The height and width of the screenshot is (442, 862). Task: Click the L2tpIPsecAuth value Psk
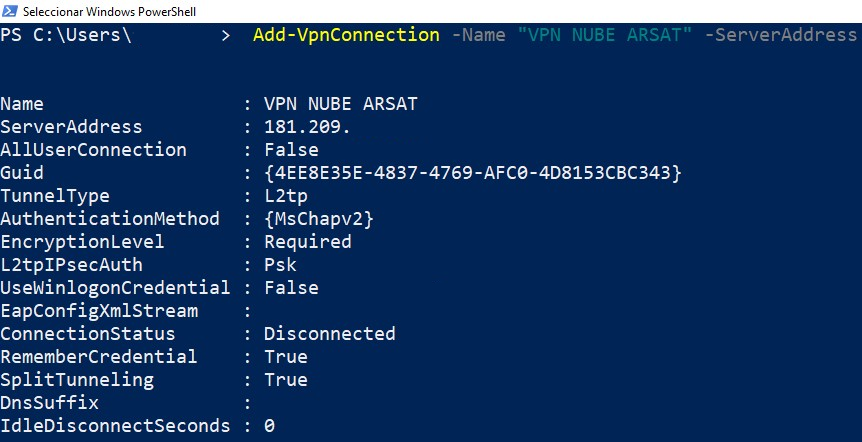click(x=280, y=265)
